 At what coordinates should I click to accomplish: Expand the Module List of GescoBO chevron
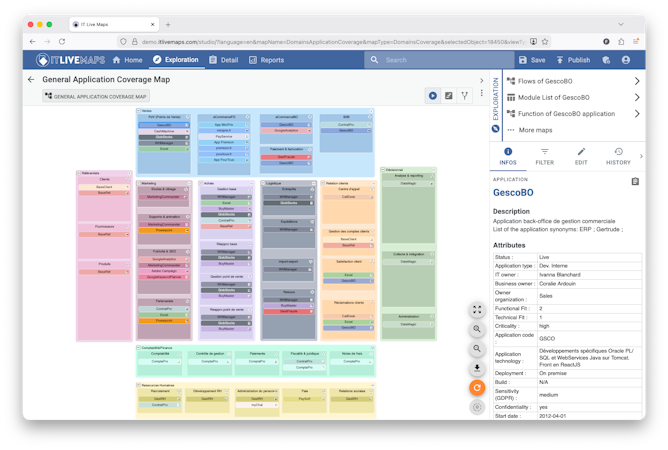tap(637, 98)
